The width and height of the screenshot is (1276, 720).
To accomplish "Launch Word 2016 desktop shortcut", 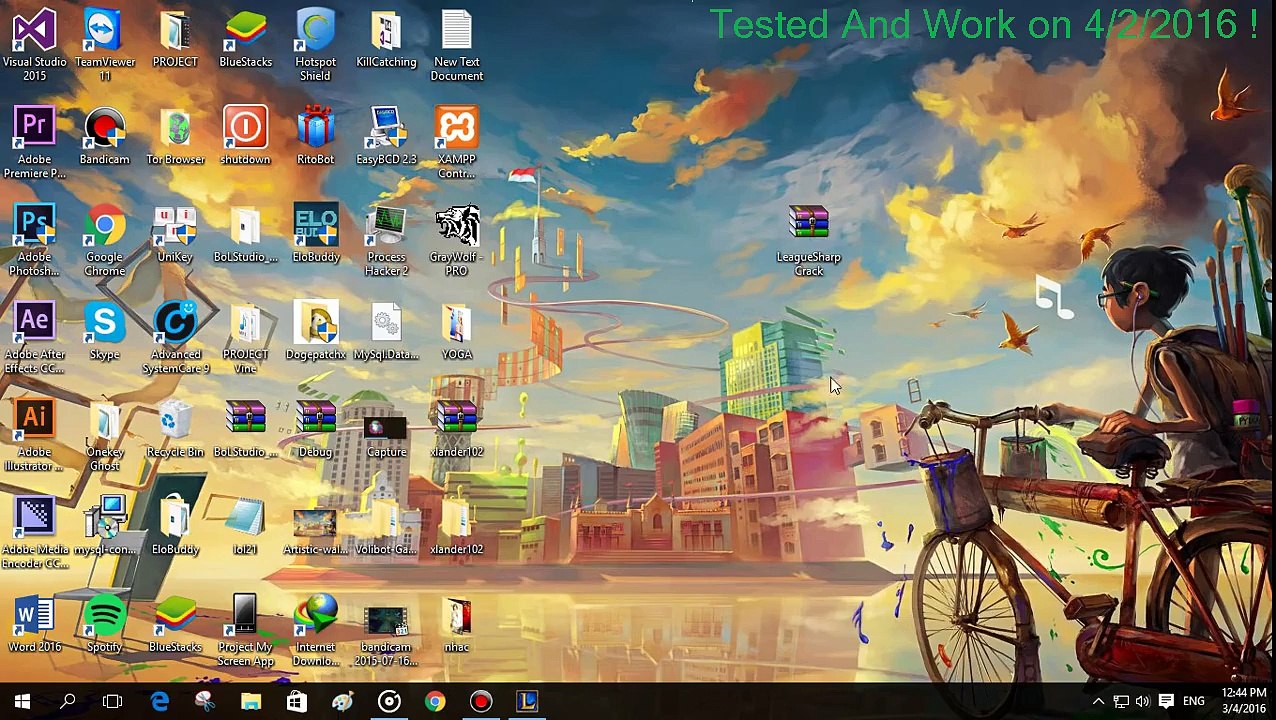I will click(x=34, y=625).
